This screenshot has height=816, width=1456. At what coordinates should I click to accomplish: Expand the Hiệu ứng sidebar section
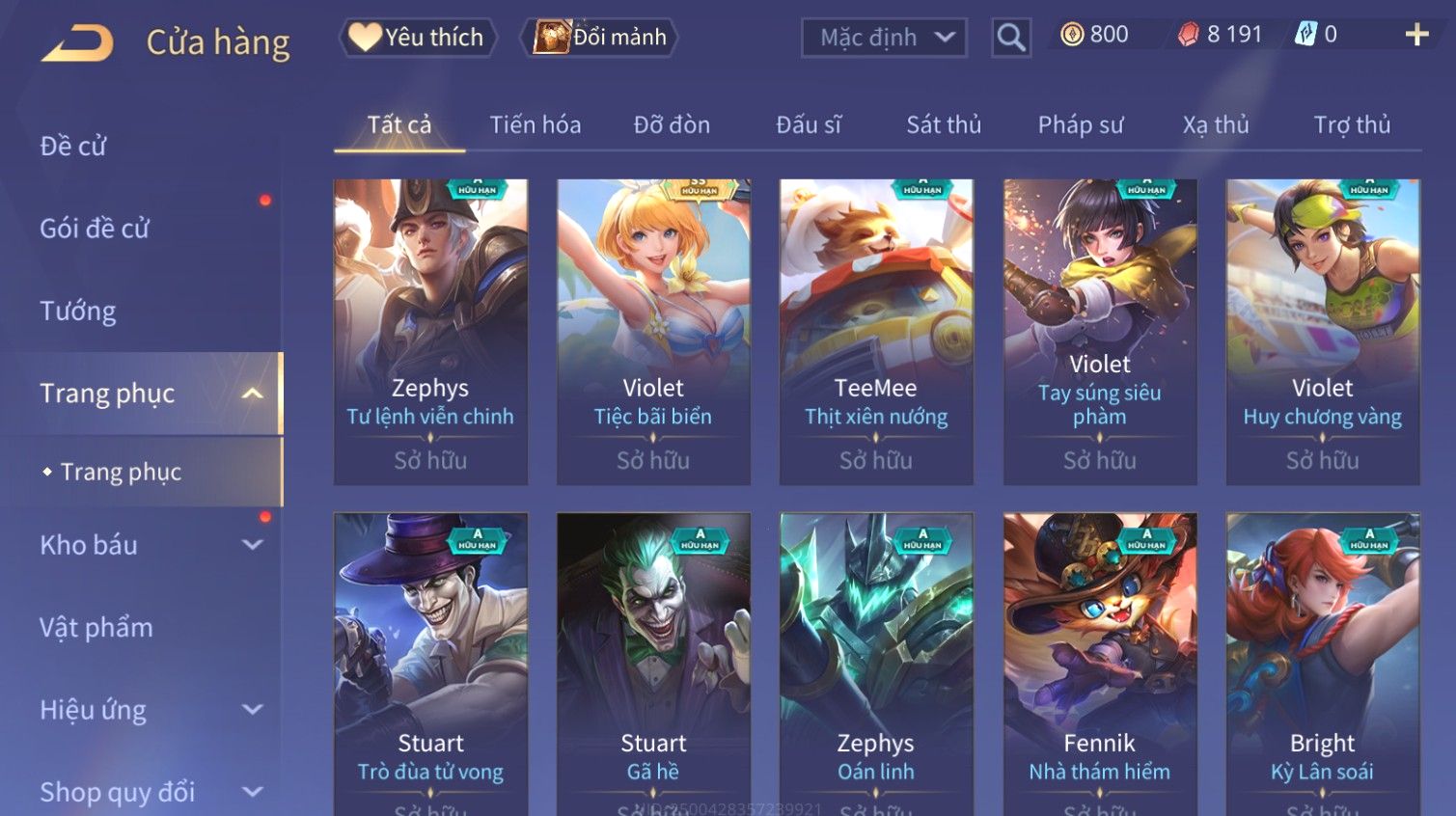(252, 710)
